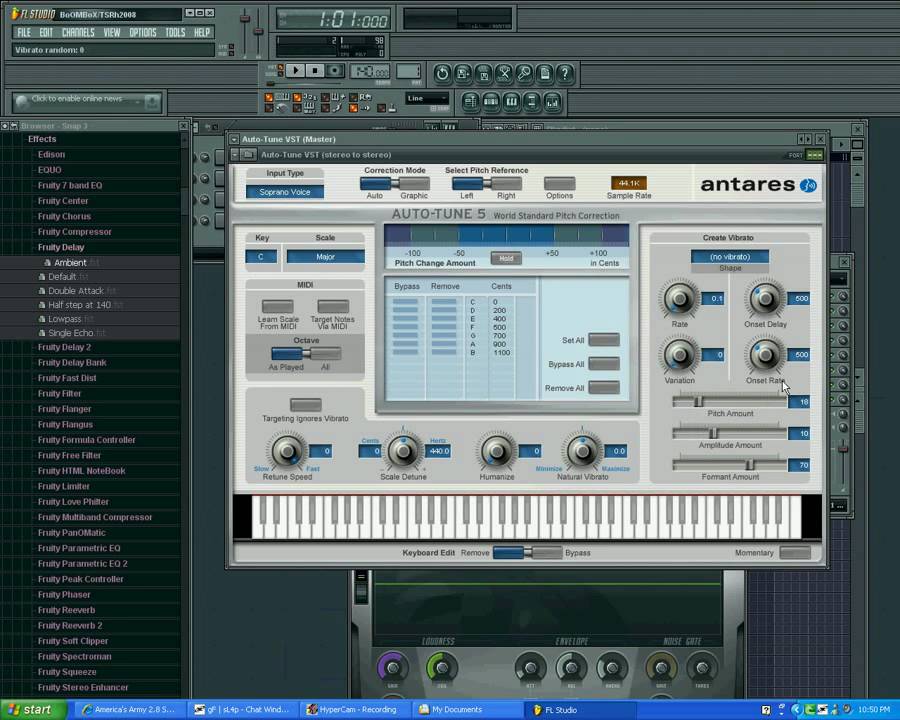
Task: Click the Remove All button
Action: 604,388
